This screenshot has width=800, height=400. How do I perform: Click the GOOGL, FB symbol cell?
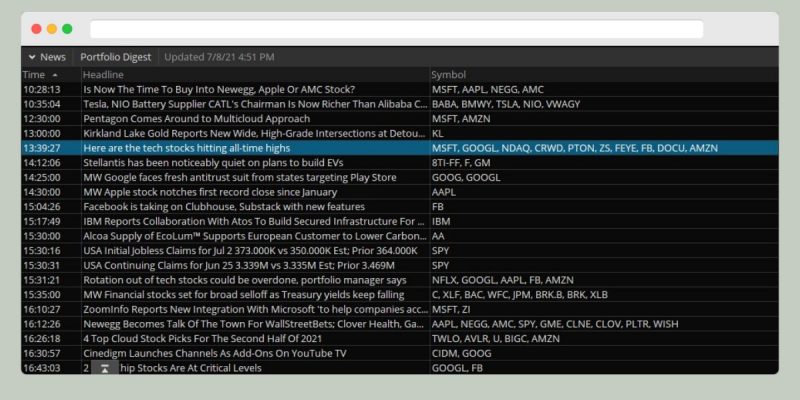pyautogui.click(x=457, y=368)
